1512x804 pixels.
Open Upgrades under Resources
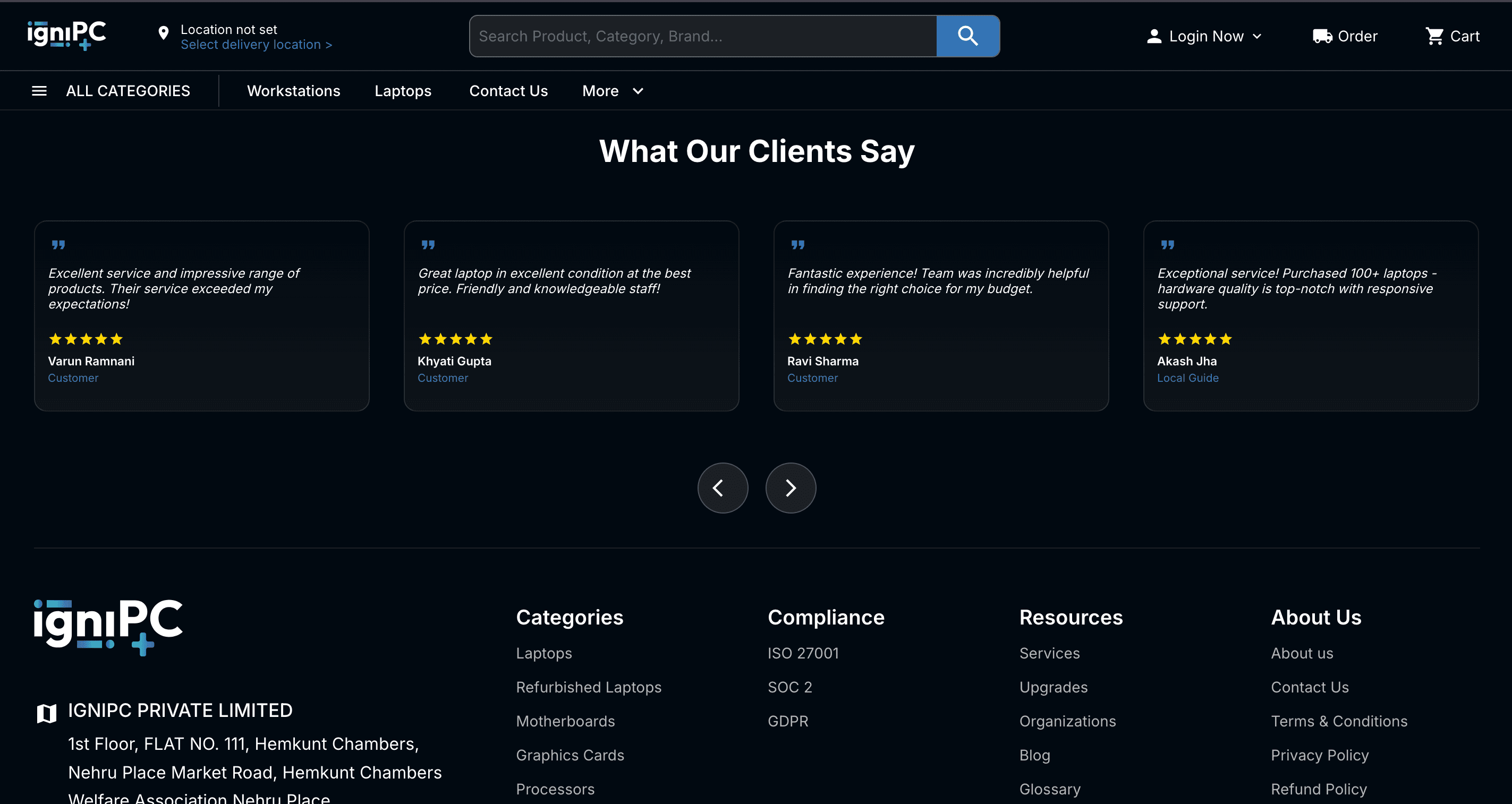(1053, 687)
